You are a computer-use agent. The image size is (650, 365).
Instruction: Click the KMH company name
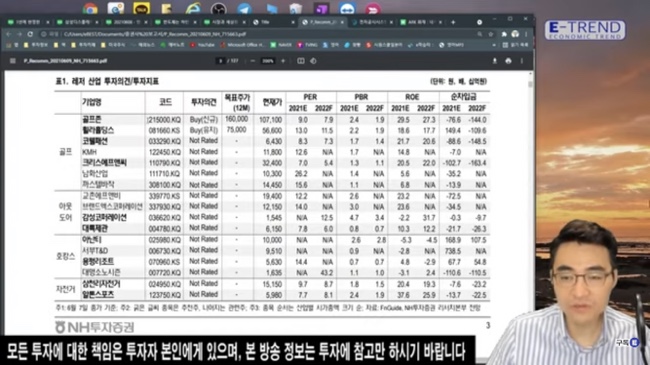pos(89,152)
